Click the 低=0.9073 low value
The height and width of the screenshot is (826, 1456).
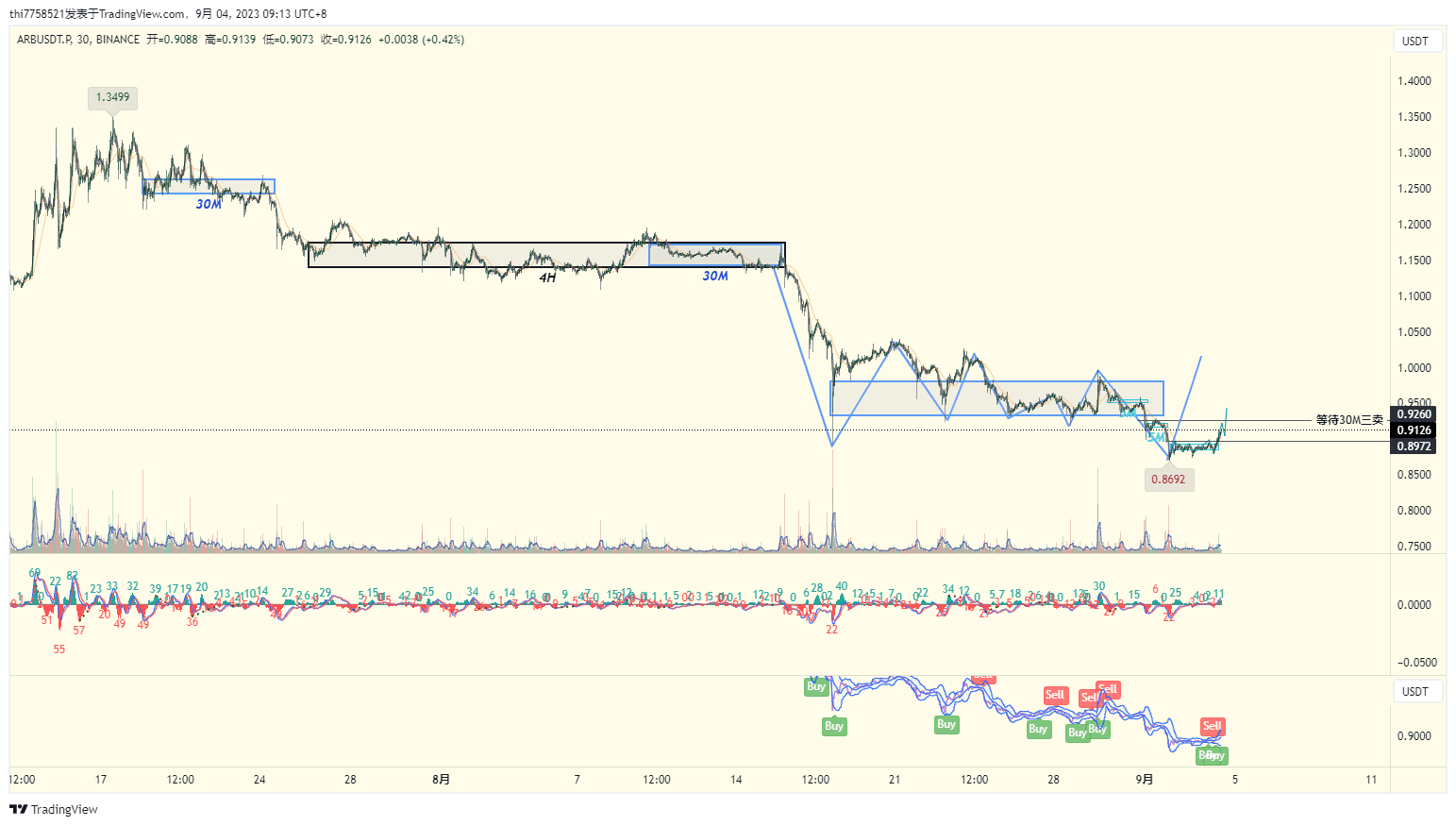tap(288, 40)
